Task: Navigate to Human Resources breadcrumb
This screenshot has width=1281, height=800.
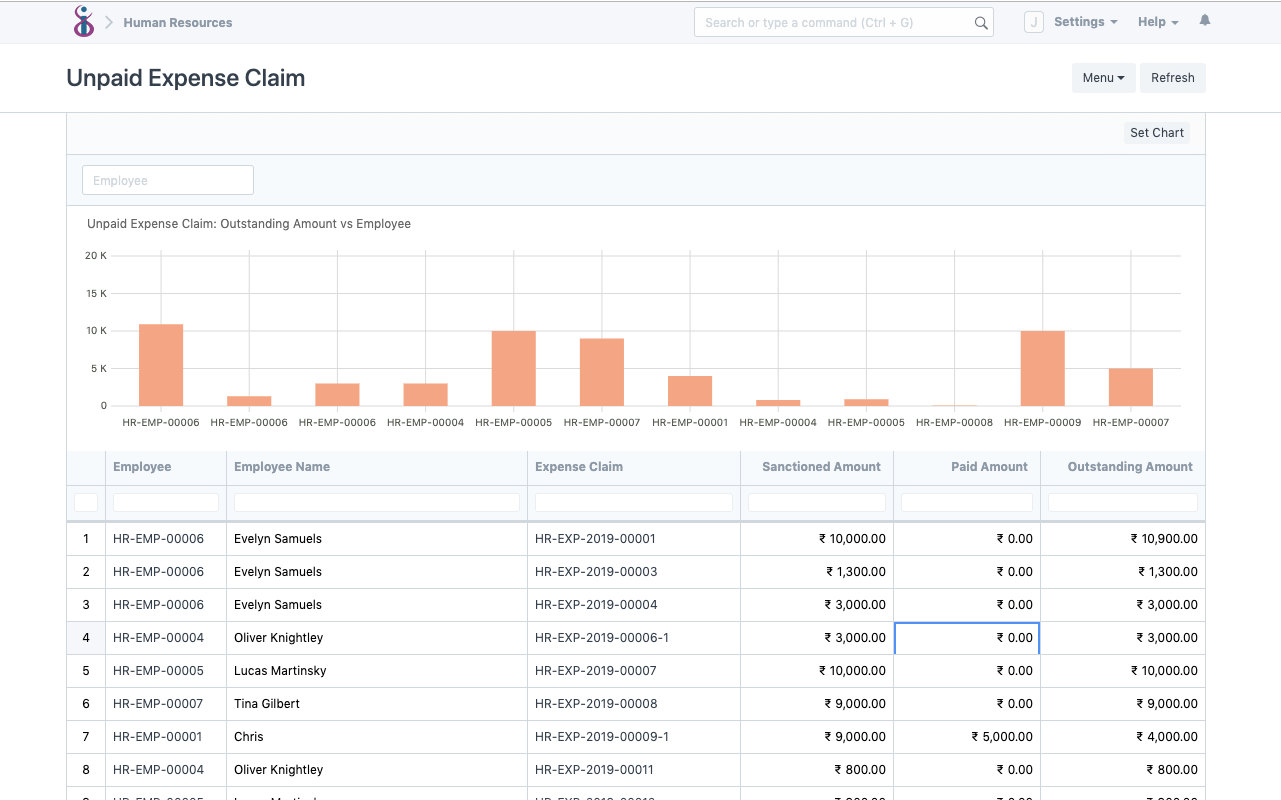Action: click(177, 21)
